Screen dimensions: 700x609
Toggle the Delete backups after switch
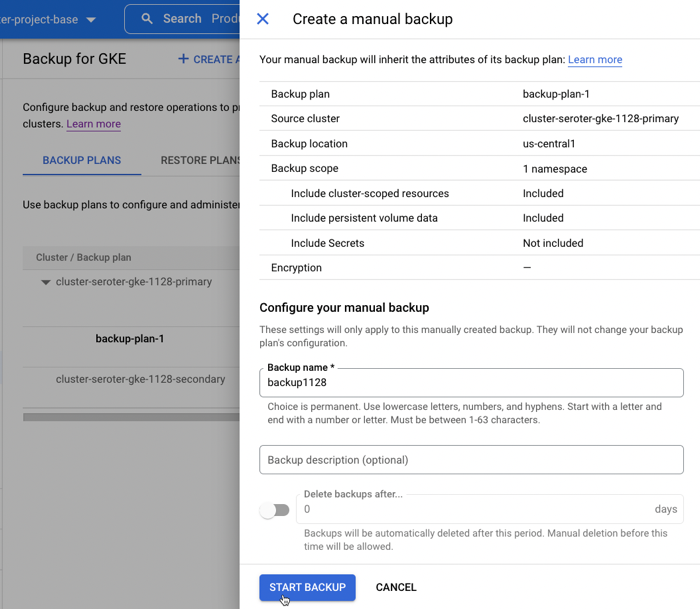[274, 510]
